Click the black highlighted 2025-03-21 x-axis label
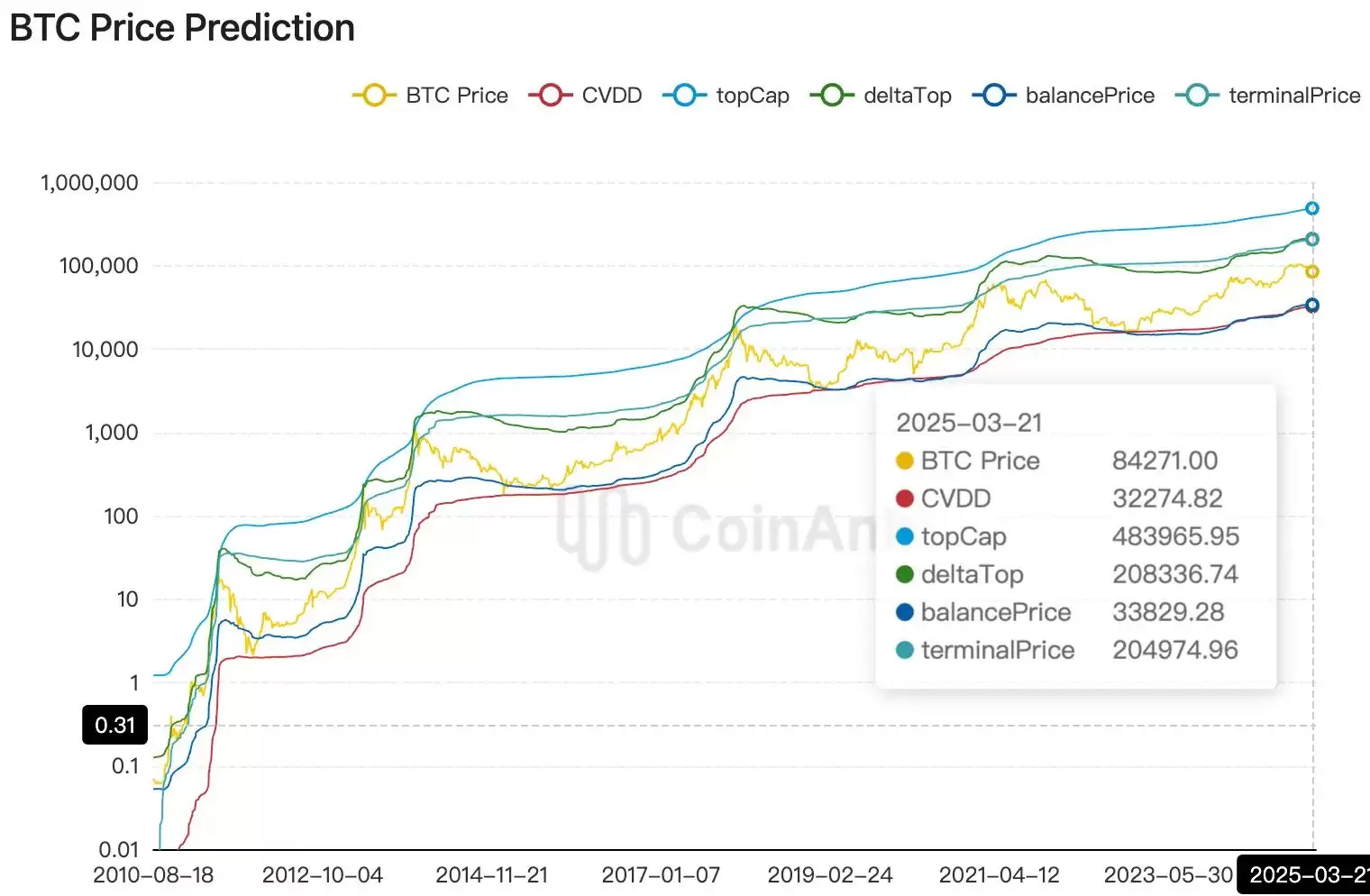 1304,874
